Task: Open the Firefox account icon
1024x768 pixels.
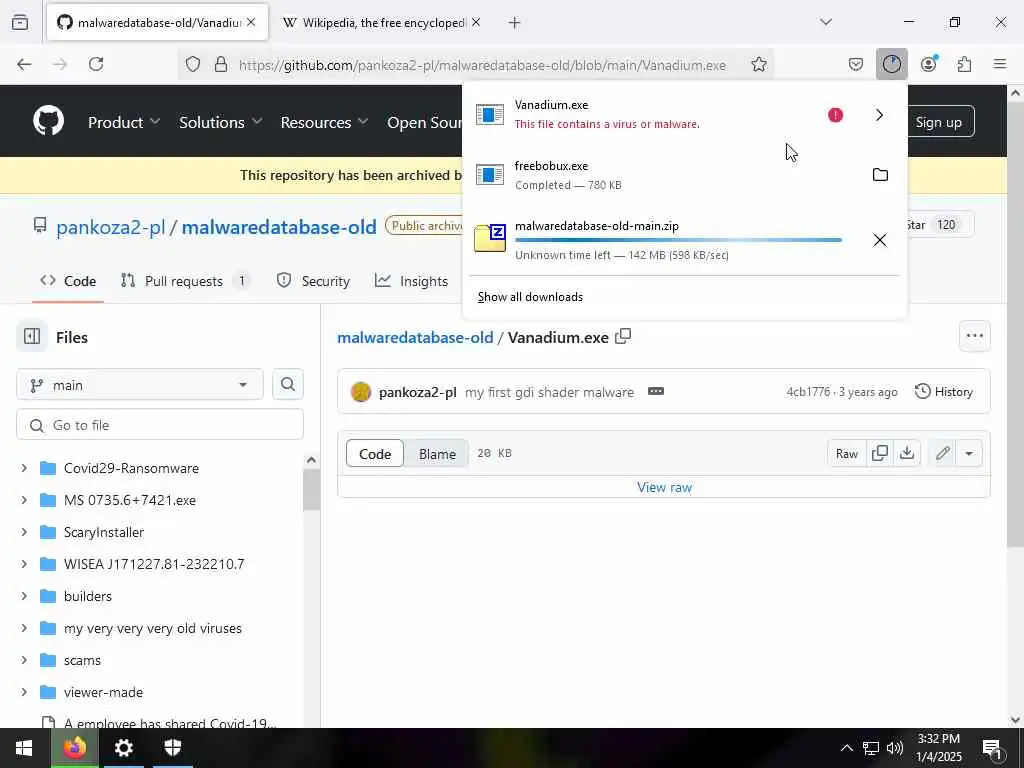Action: pos(928,64)
